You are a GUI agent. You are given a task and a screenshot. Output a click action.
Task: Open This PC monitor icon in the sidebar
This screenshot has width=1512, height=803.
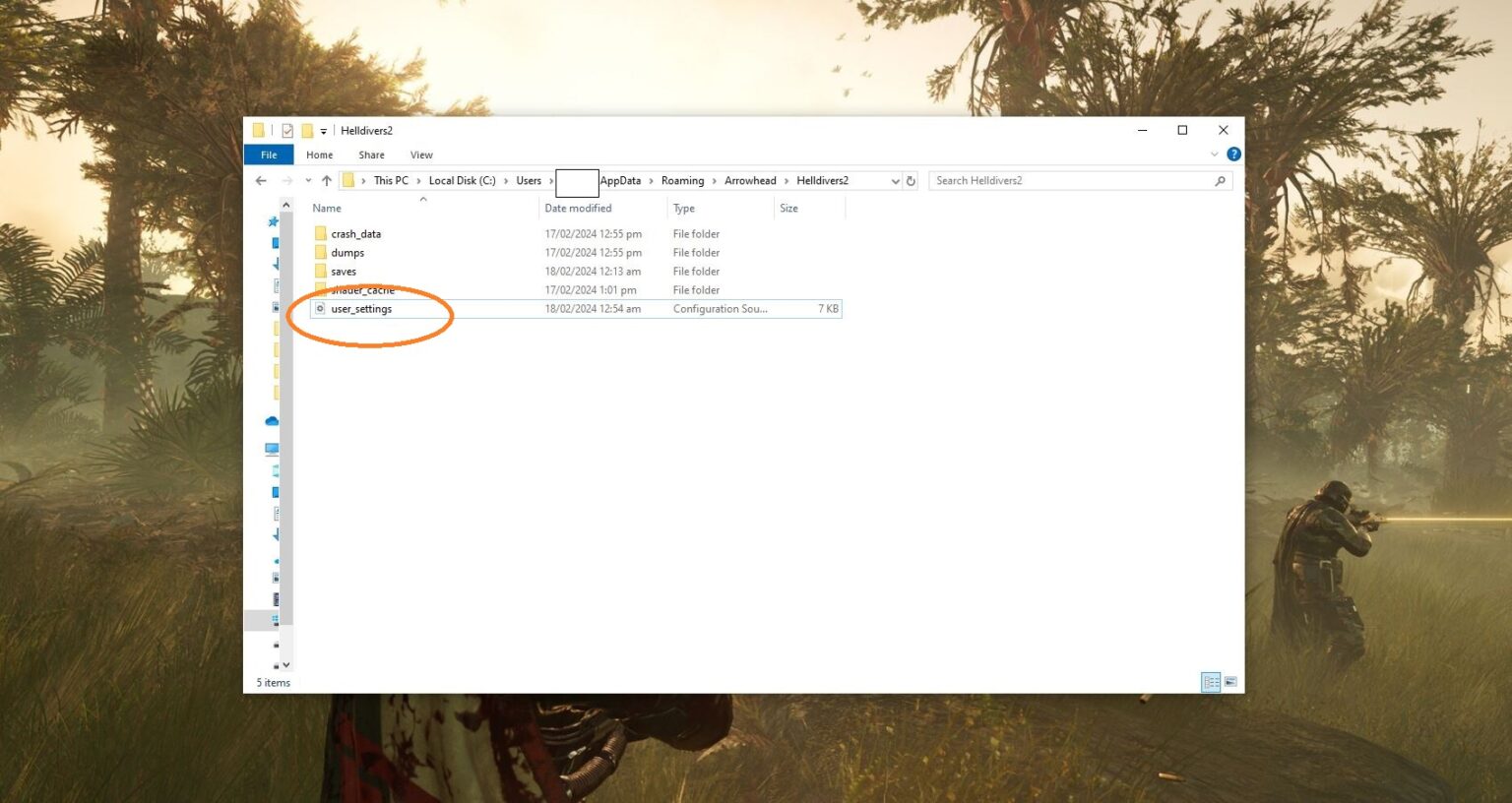pos(272,449)
